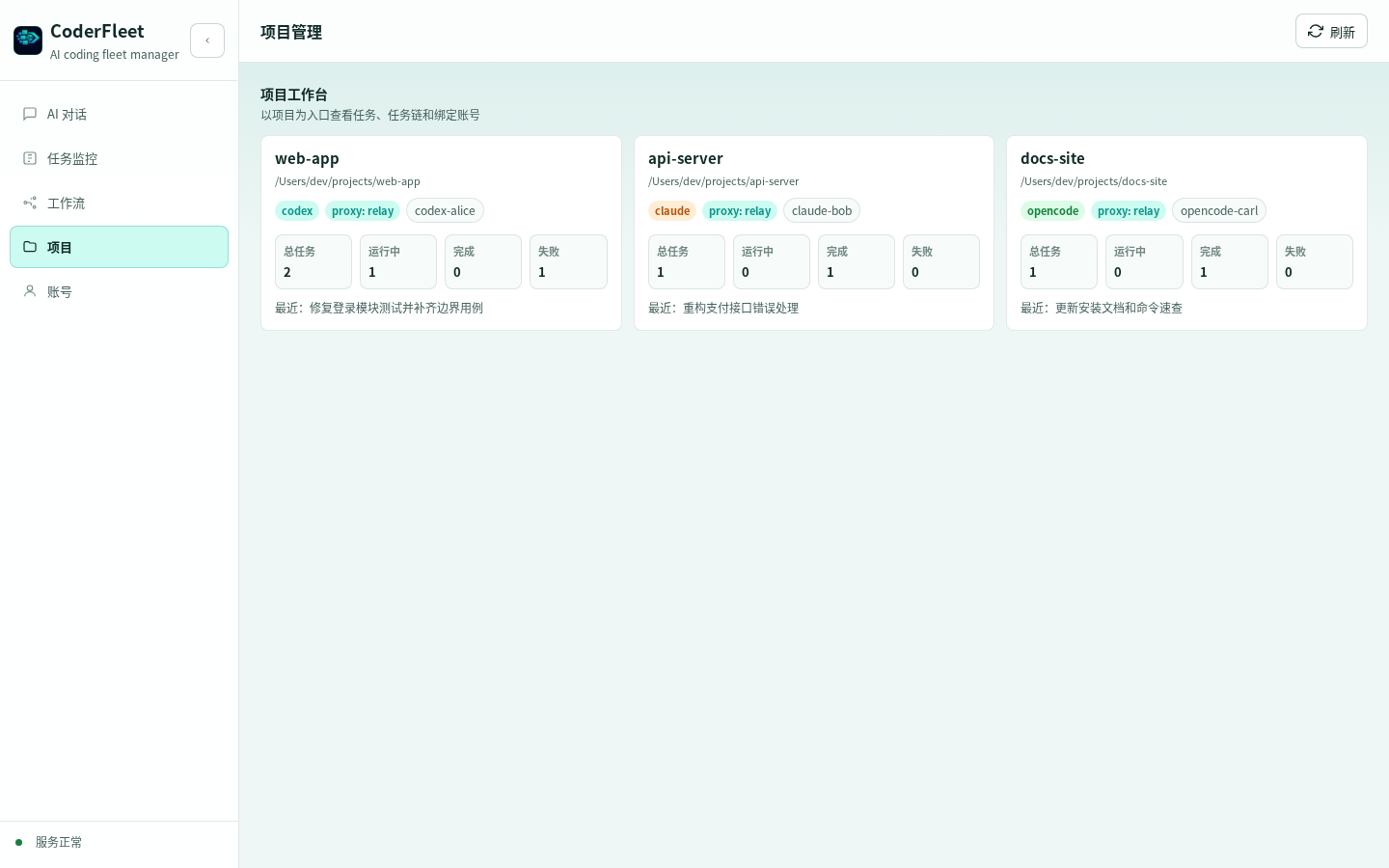Click 总任务 stat box on web-app card
The height and width of the screenshot is (868, 1389).
coord(313,261)
